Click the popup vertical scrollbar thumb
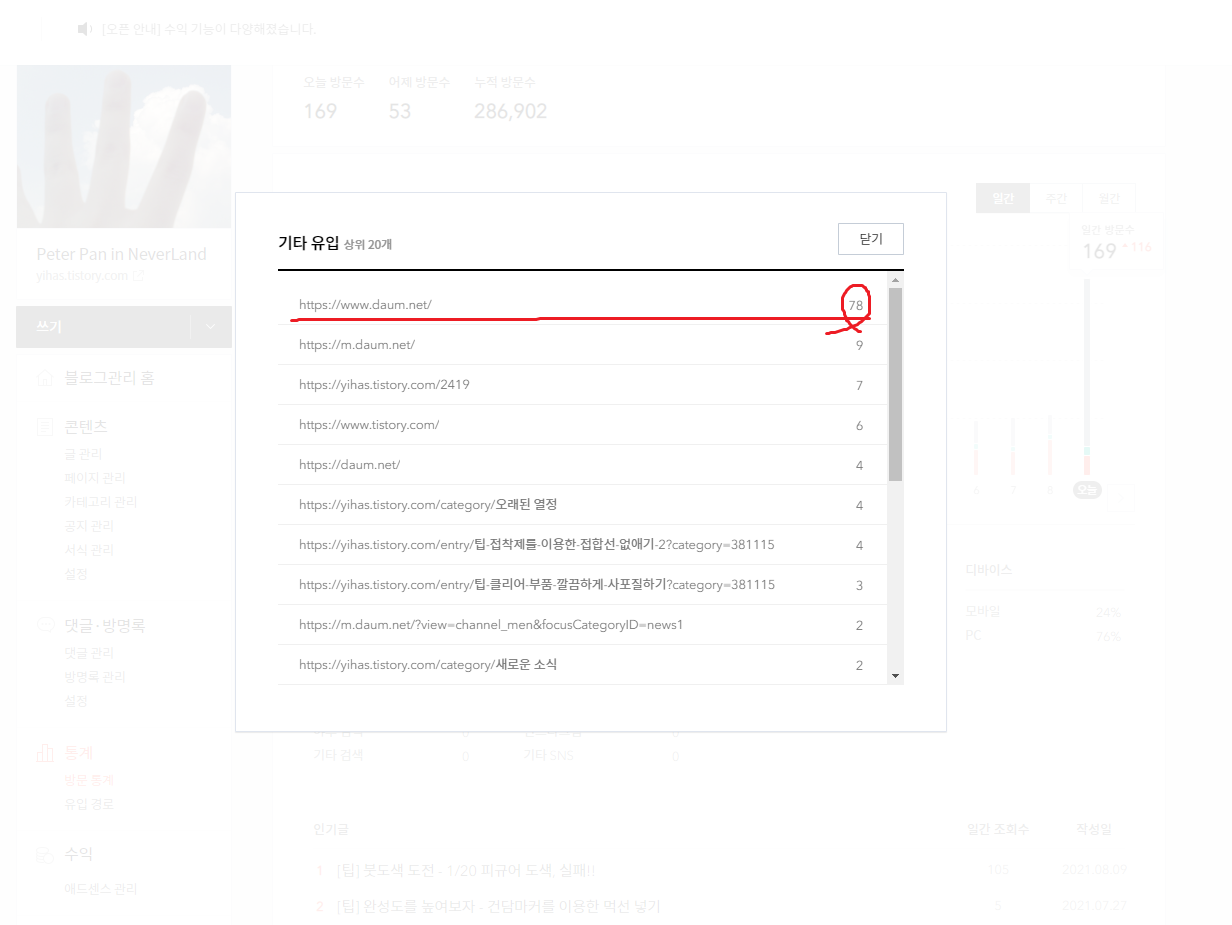 895,384
